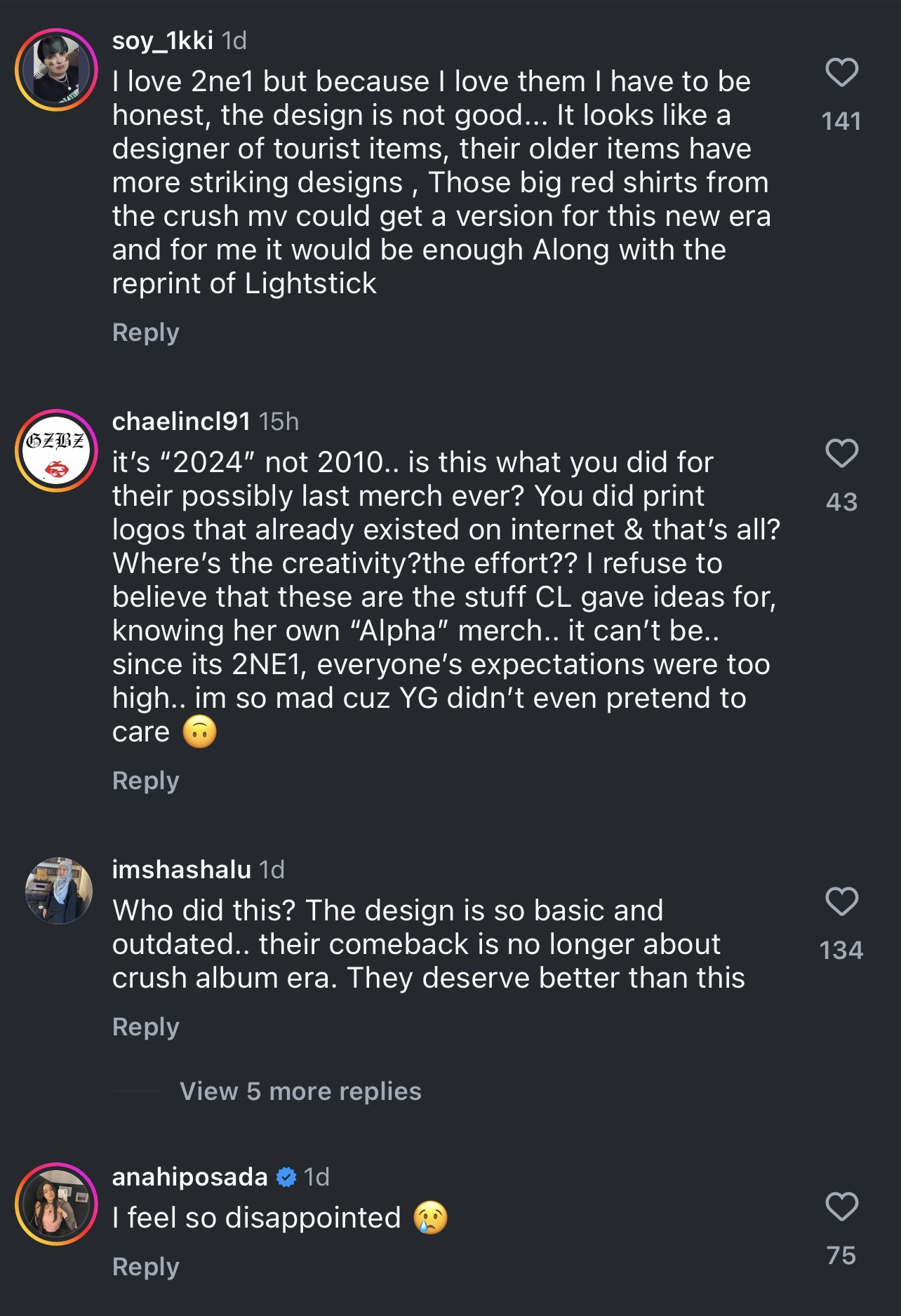The width and height of the screenshot is (901, 1316).
Task: Reply to anahiposada's comment
Action: 146,1267
